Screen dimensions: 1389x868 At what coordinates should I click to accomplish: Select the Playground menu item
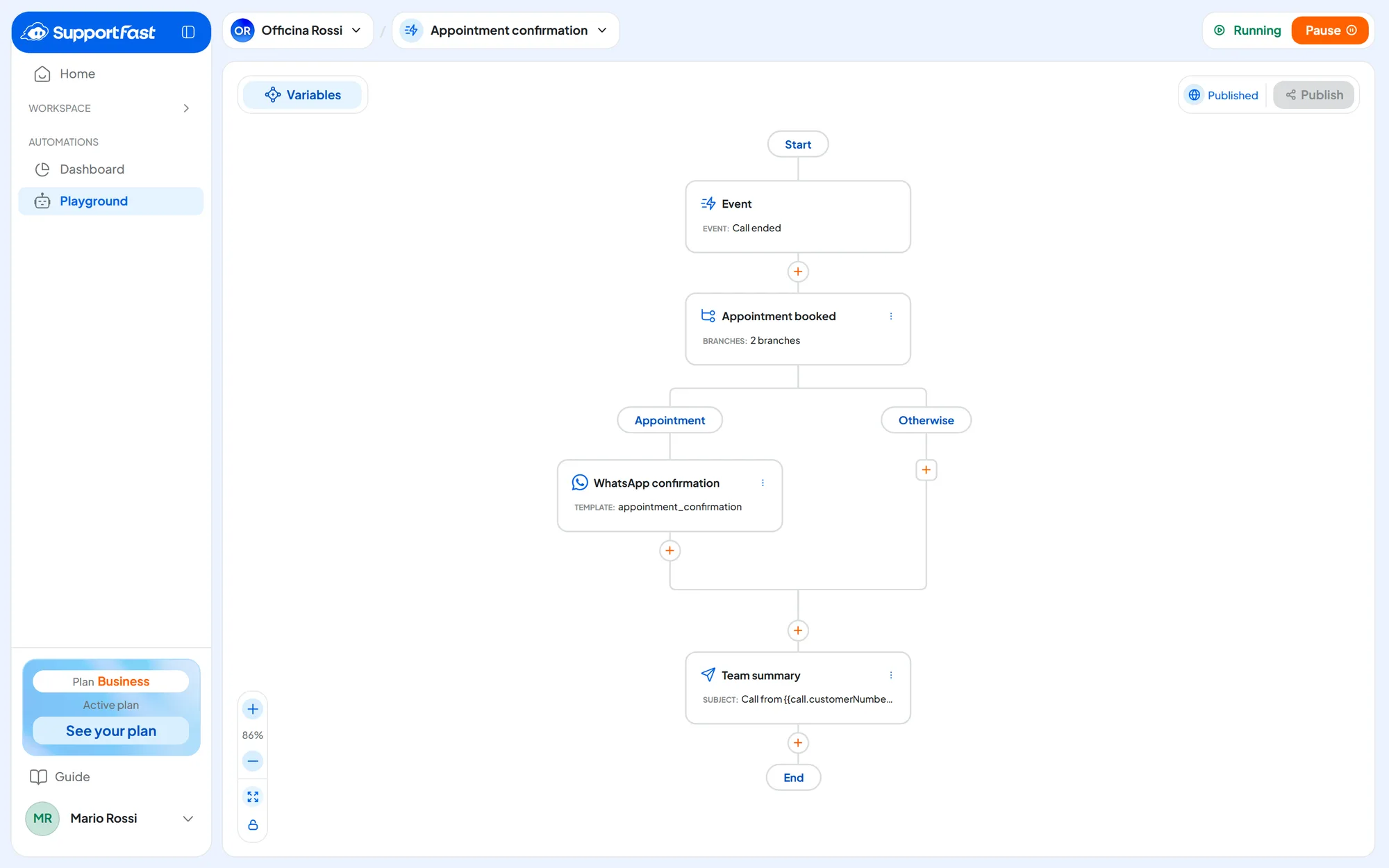tap(111, 201)
